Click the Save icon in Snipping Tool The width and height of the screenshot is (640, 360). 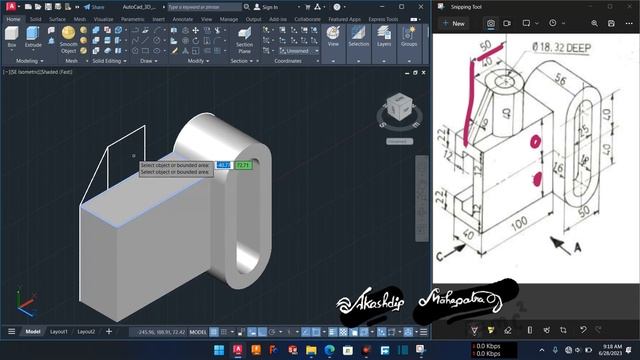(611, 24)
